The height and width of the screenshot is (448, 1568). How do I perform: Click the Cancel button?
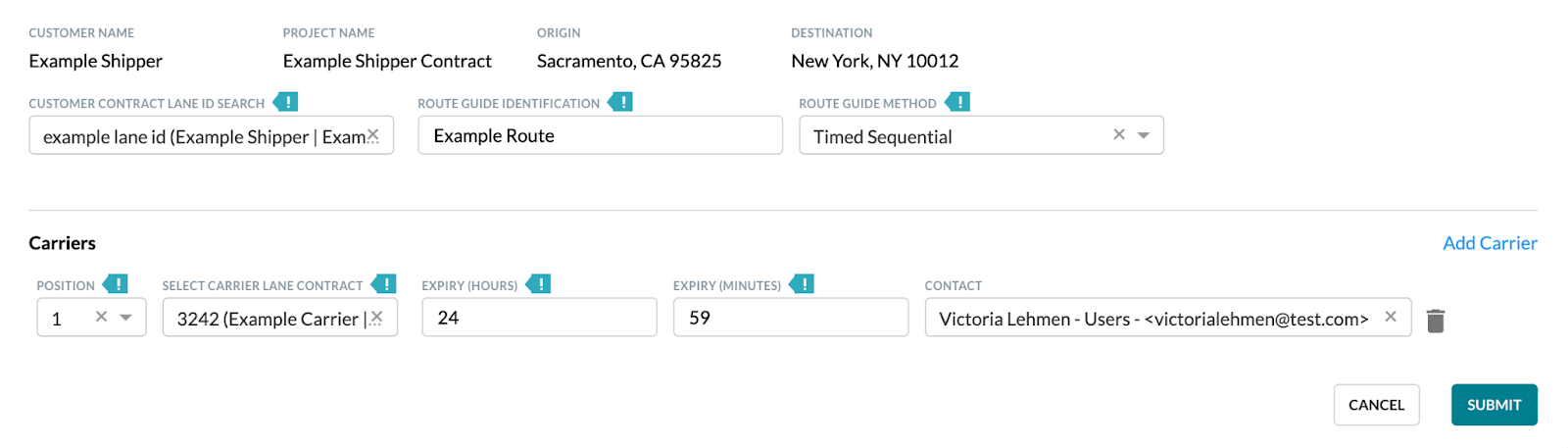[x=1376, y=405]
